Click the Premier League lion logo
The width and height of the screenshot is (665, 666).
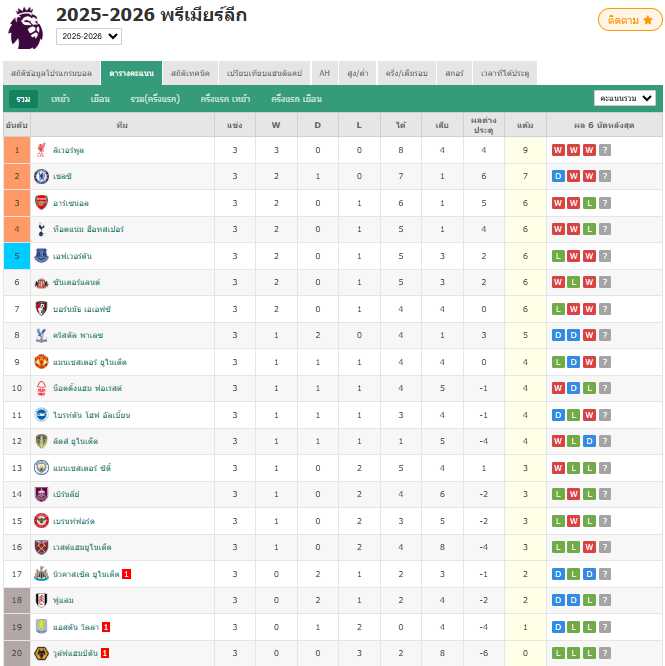coord(26,28)
